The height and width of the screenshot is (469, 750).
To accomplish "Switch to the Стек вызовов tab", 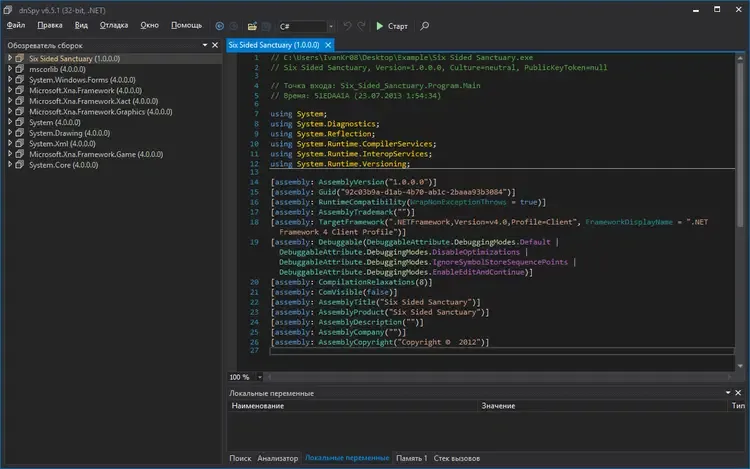I will pos(457,457).
